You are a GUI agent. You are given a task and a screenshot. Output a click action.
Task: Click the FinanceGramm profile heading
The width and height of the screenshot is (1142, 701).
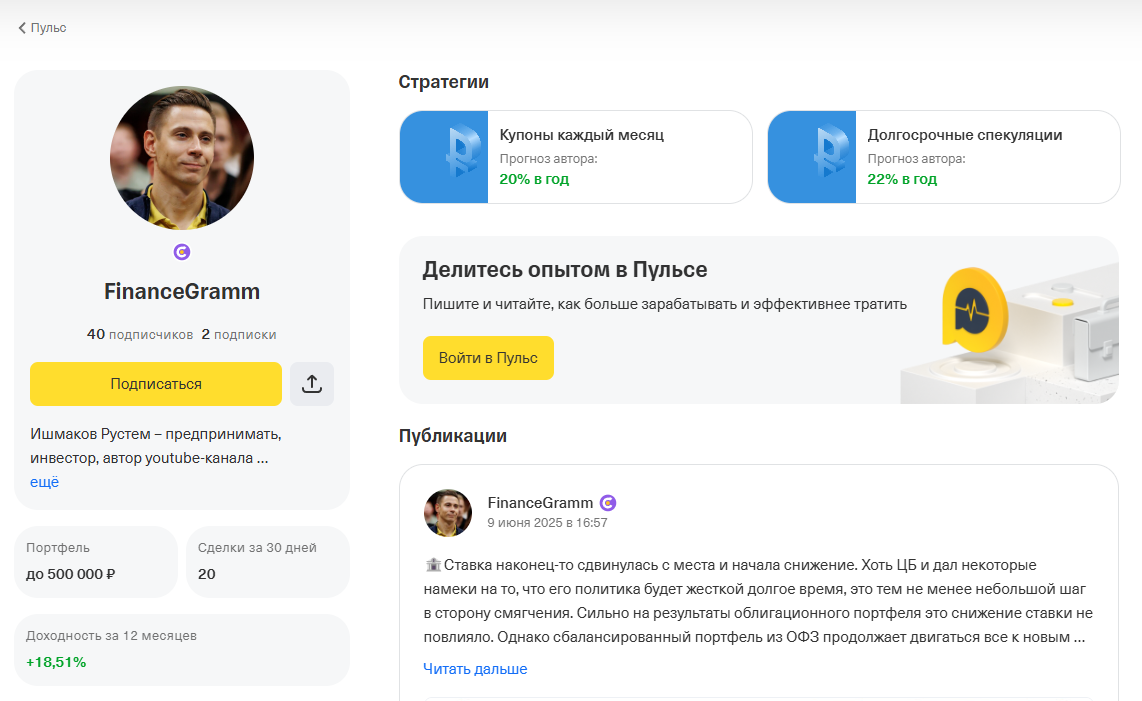pos(182,291)
